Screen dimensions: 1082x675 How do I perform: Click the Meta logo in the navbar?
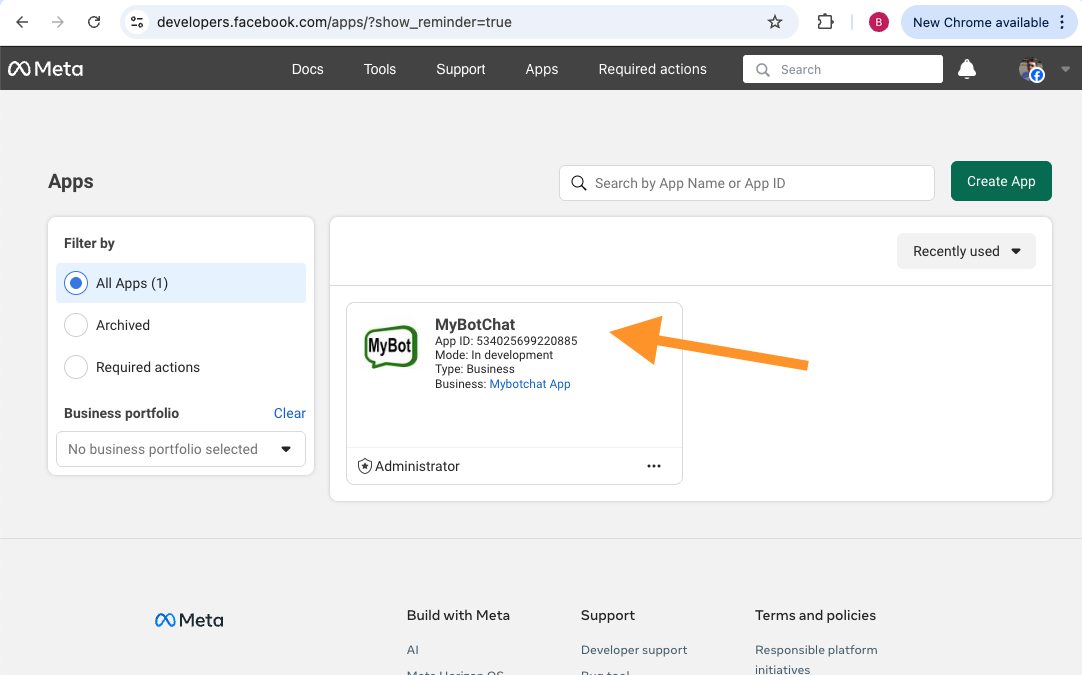pyautogui.click(x=45, y=68)
